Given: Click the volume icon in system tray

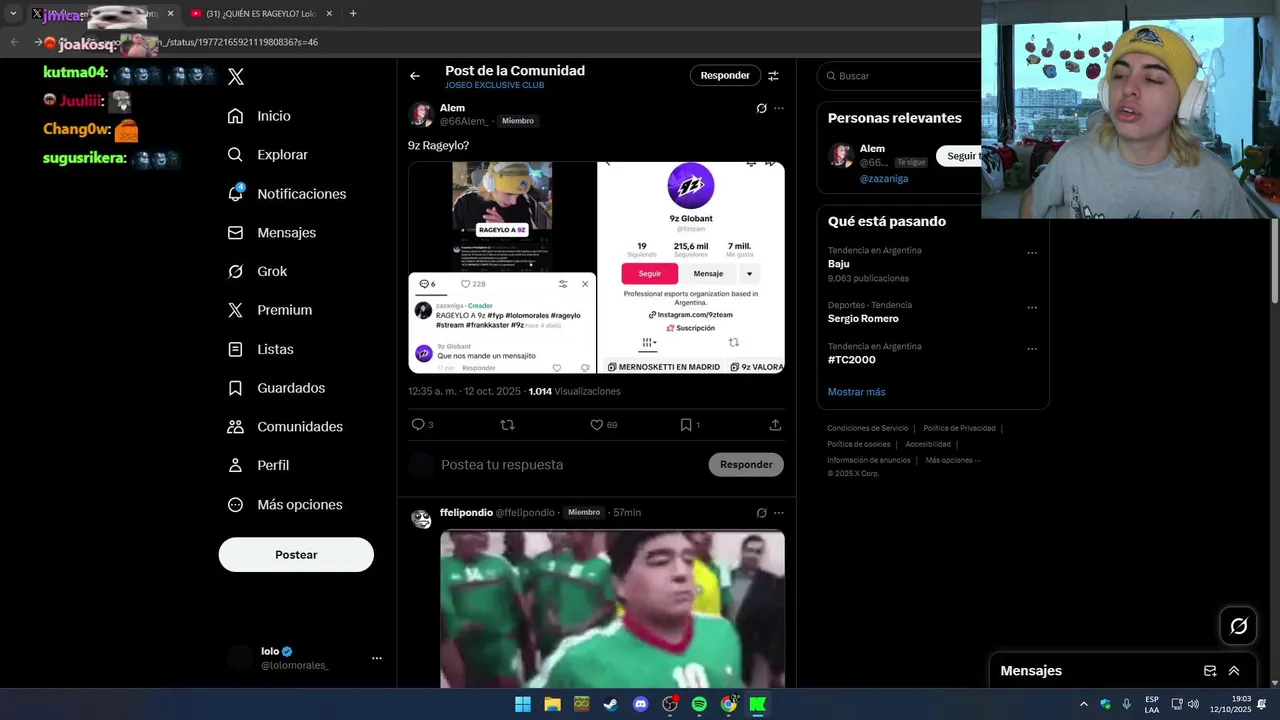Looking at the screenshot, I should tap(1193, 704).
